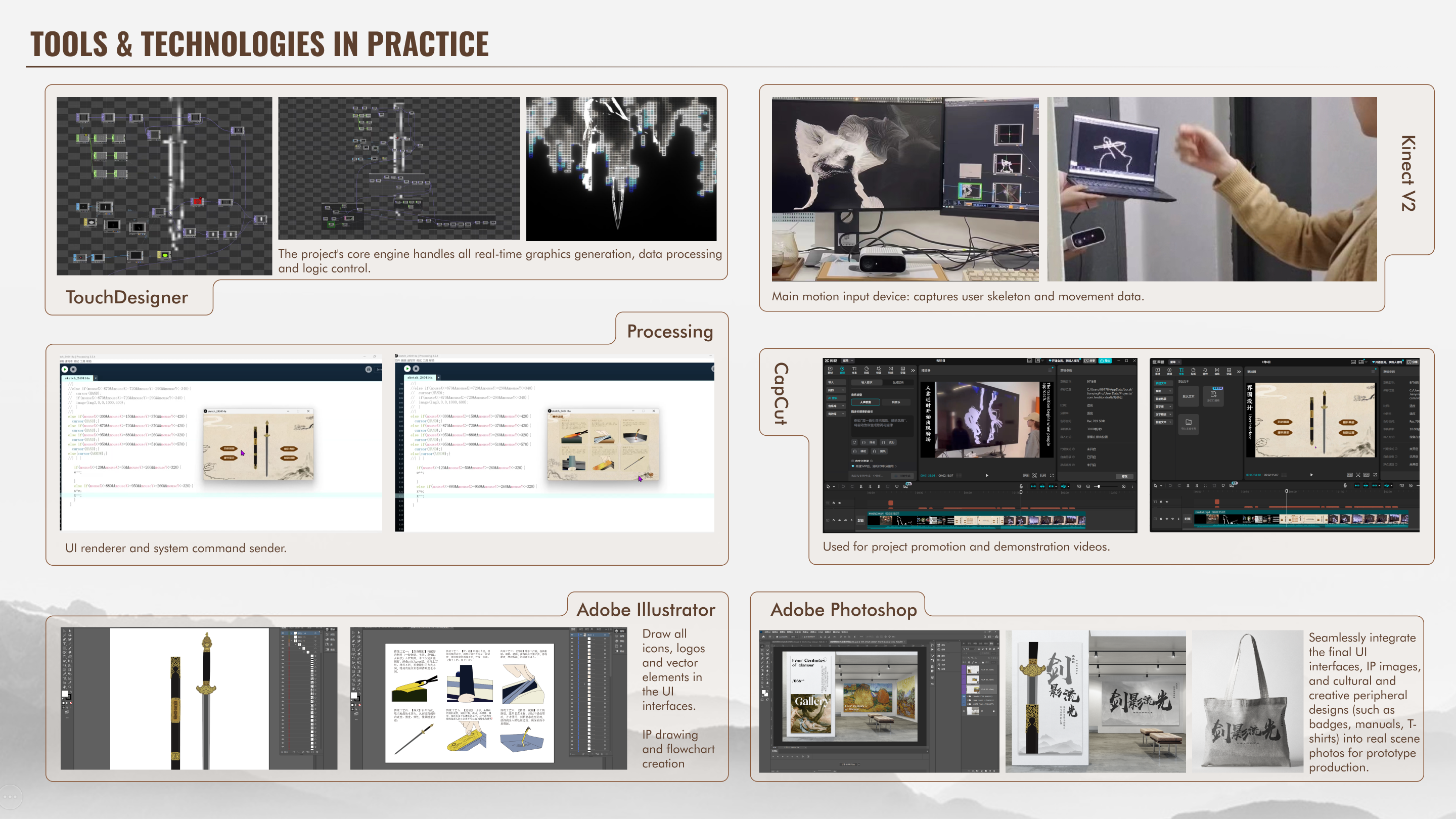Viewport: 1456px width, 819px height.
Task: Click Run button in left Processing window
Action: [x=65, y=369]
